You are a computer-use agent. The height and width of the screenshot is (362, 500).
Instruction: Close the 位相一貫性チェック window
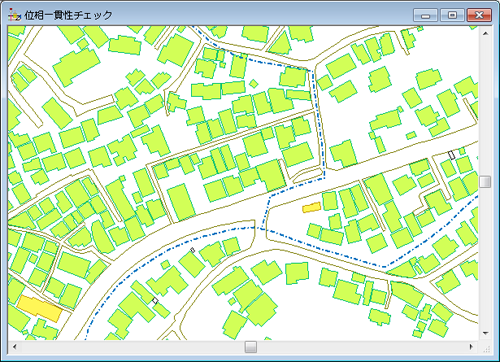click(479, 15)
